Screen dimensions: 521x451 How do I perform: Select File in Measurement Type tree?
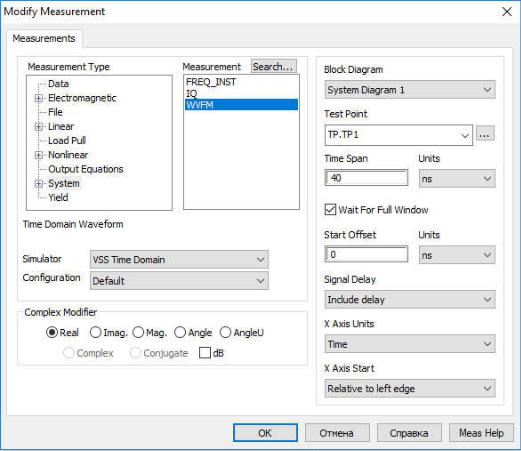55,112
